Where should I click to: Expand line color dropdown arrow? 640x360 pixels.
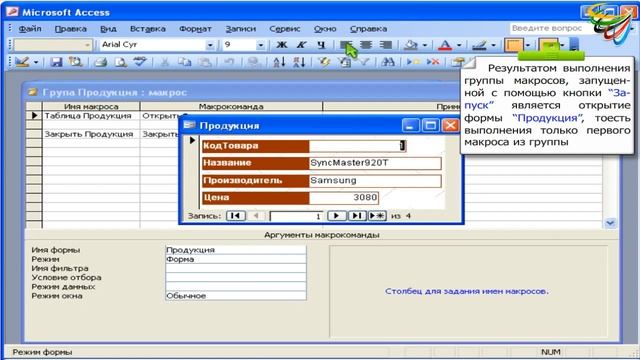coord(493,45)
